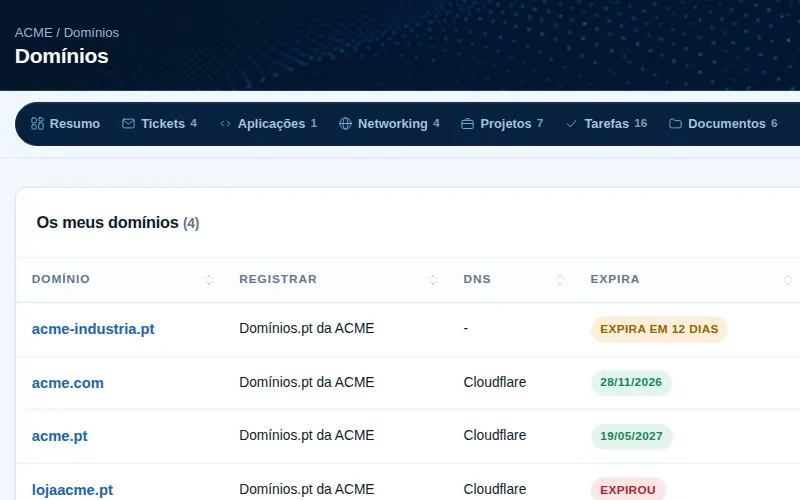Screen dimensions: 800x500
Task: Click the registrar cell for lojaacme.pt
Action: click(307, 489)
